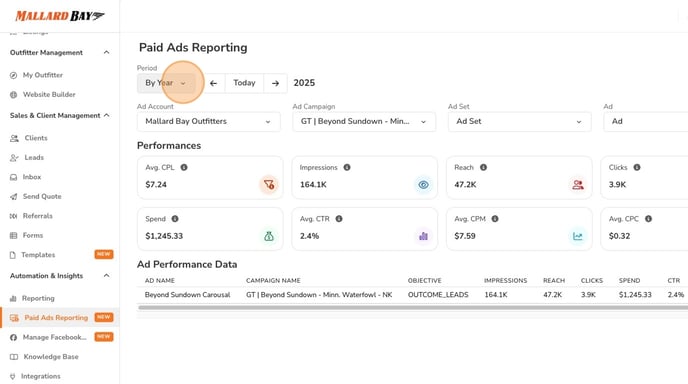
Task: Collapse the Automation & Insights section
Action: pos(106,276)
